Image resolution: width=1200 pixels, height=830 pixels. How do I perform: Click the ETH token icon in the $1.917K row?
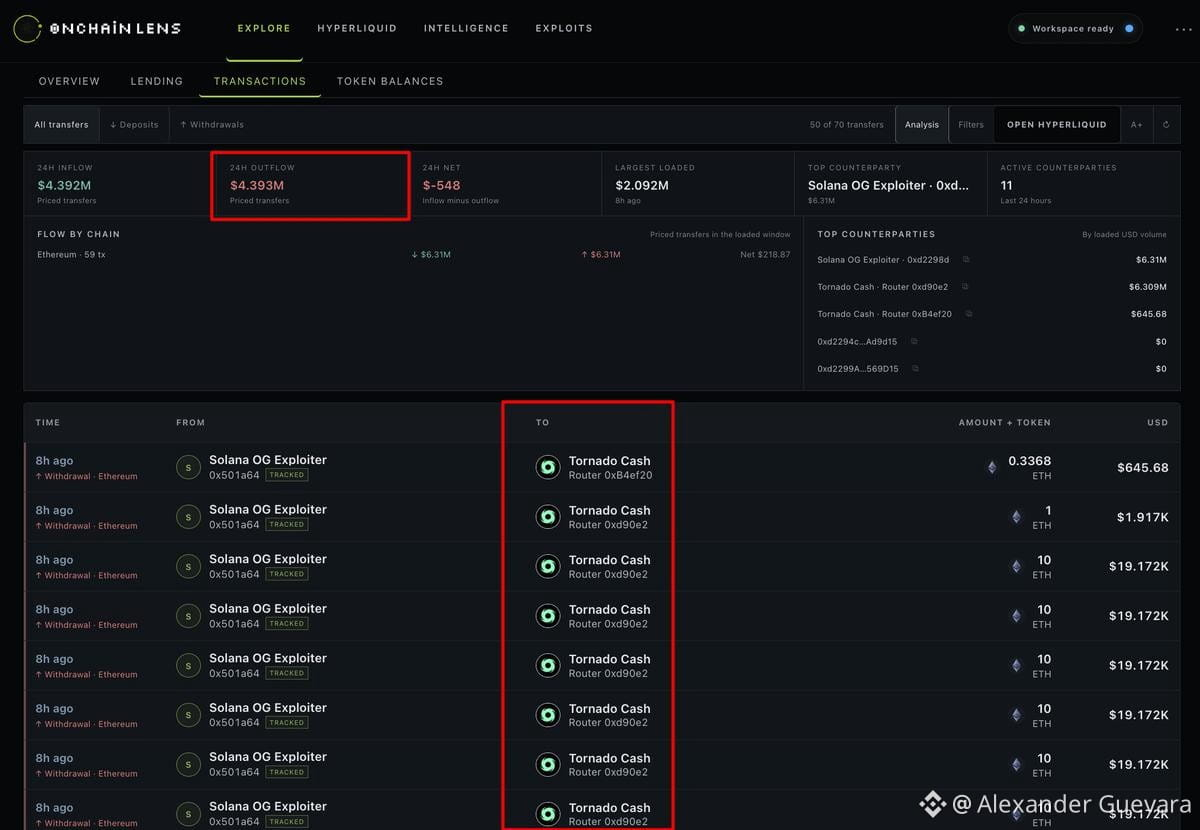1017,517
